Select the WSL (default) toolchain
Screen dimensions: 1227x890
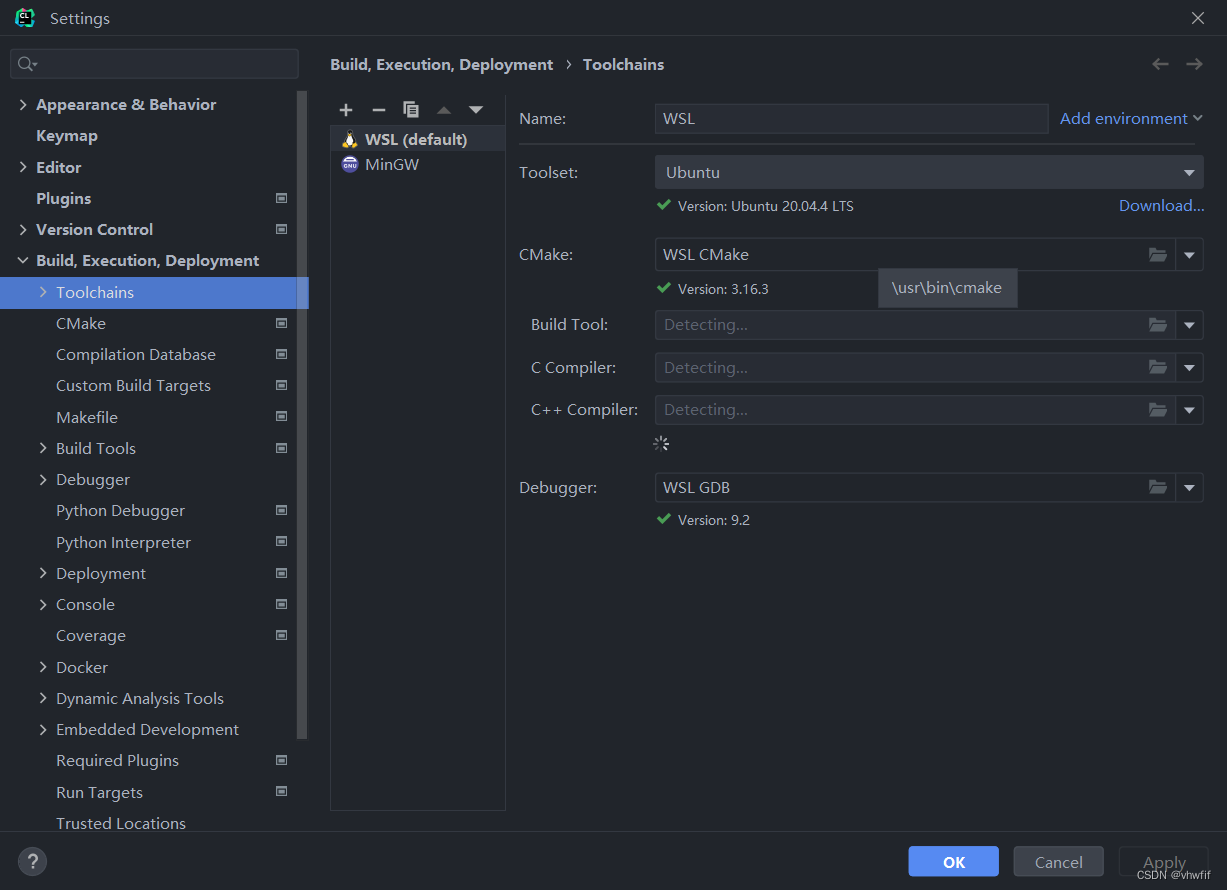(417, 139)
